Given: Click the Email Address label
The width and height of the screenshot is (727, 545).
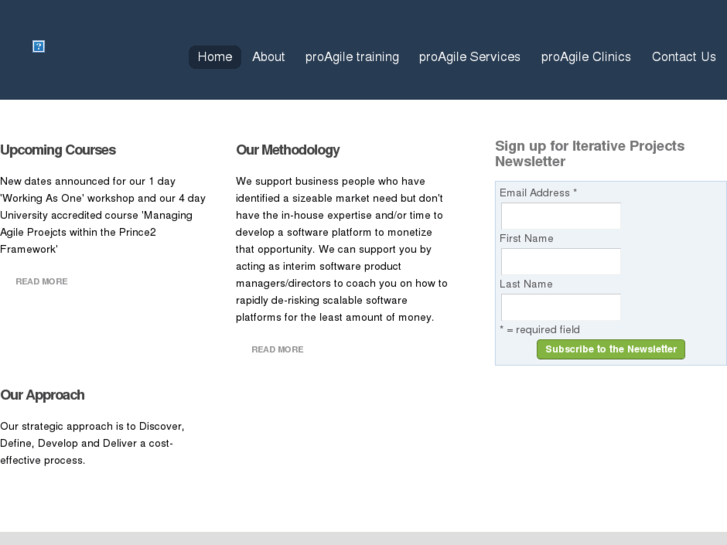Looking at the screenshot, I should (x=535, y=193).
